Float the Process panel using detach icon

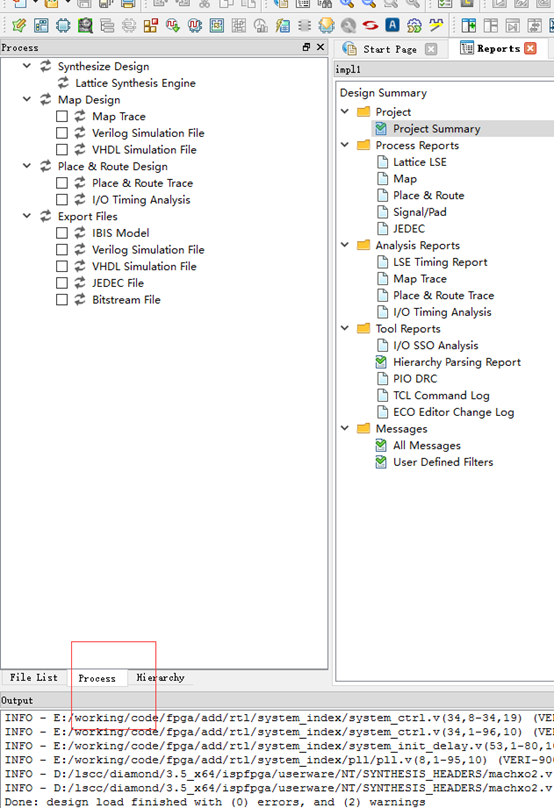tap(306, 47)
